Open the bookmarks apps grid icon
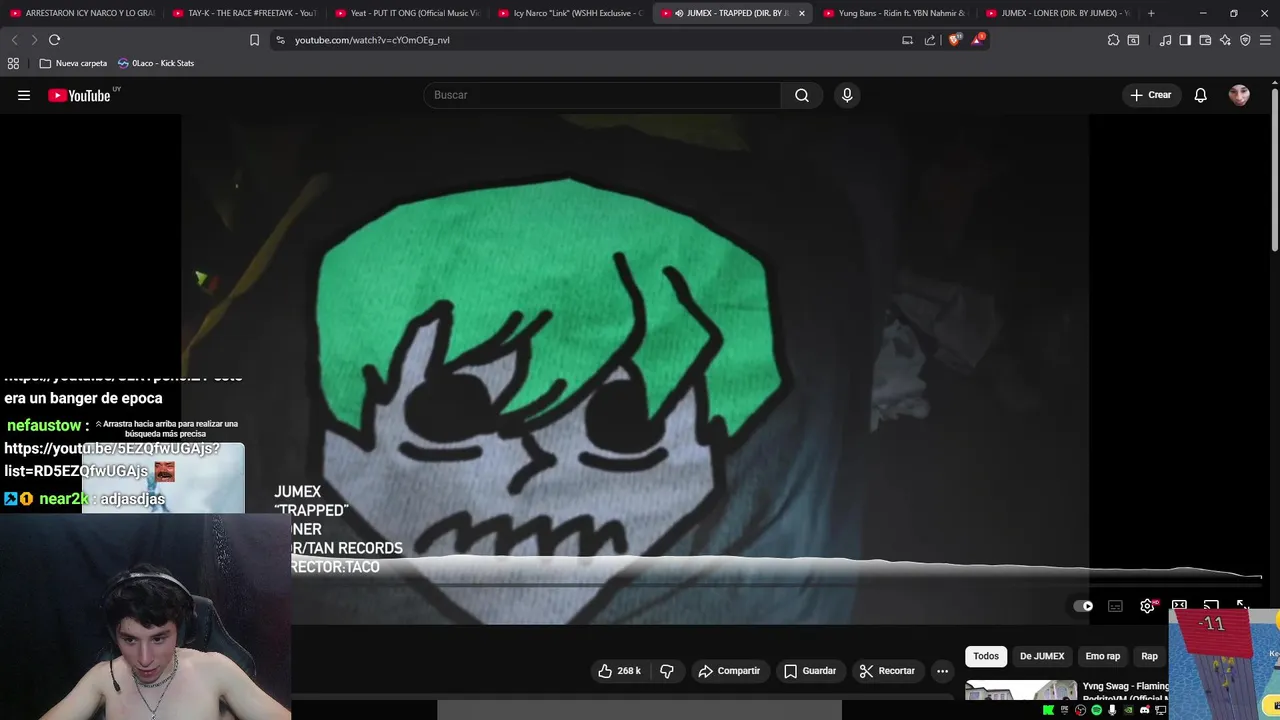Image resolution: width=1280 pixels, height=720 pixels. (13, 63)
